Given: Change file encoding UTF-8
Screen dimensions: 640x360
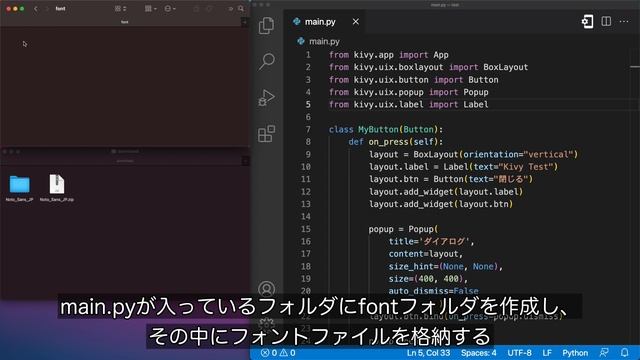Looking at the screenshot, I should pos(519,353).
